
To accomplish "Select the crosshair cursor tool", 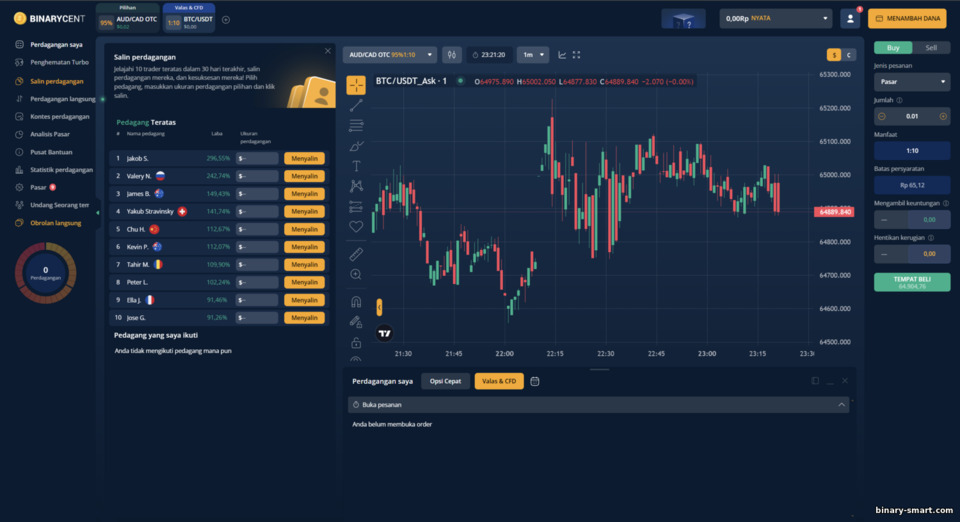I will pyautogui.click(x=356, y=85).
